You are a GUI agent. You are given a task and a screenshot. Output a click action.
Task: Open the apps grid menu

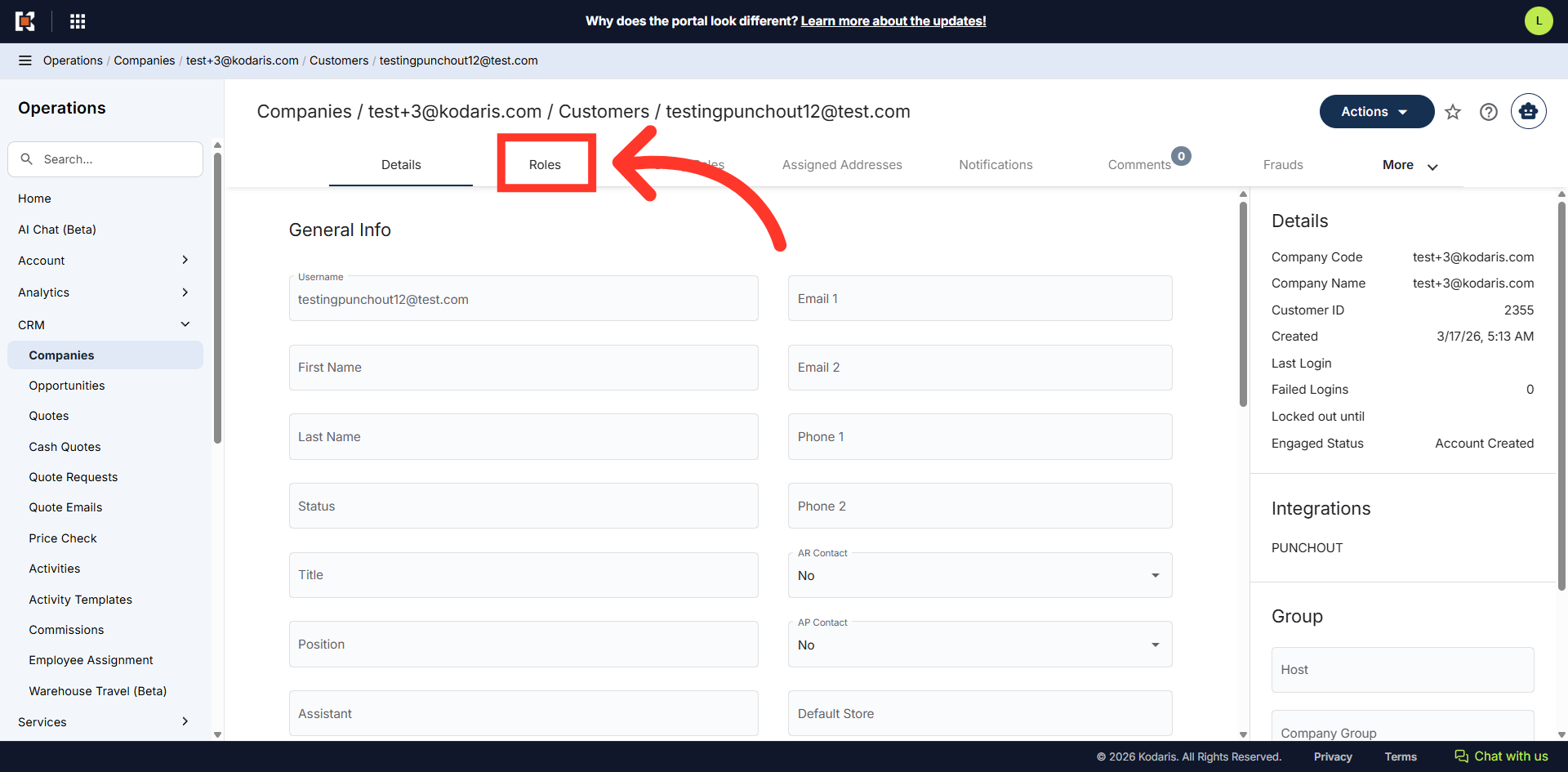(x=78, y=21)
